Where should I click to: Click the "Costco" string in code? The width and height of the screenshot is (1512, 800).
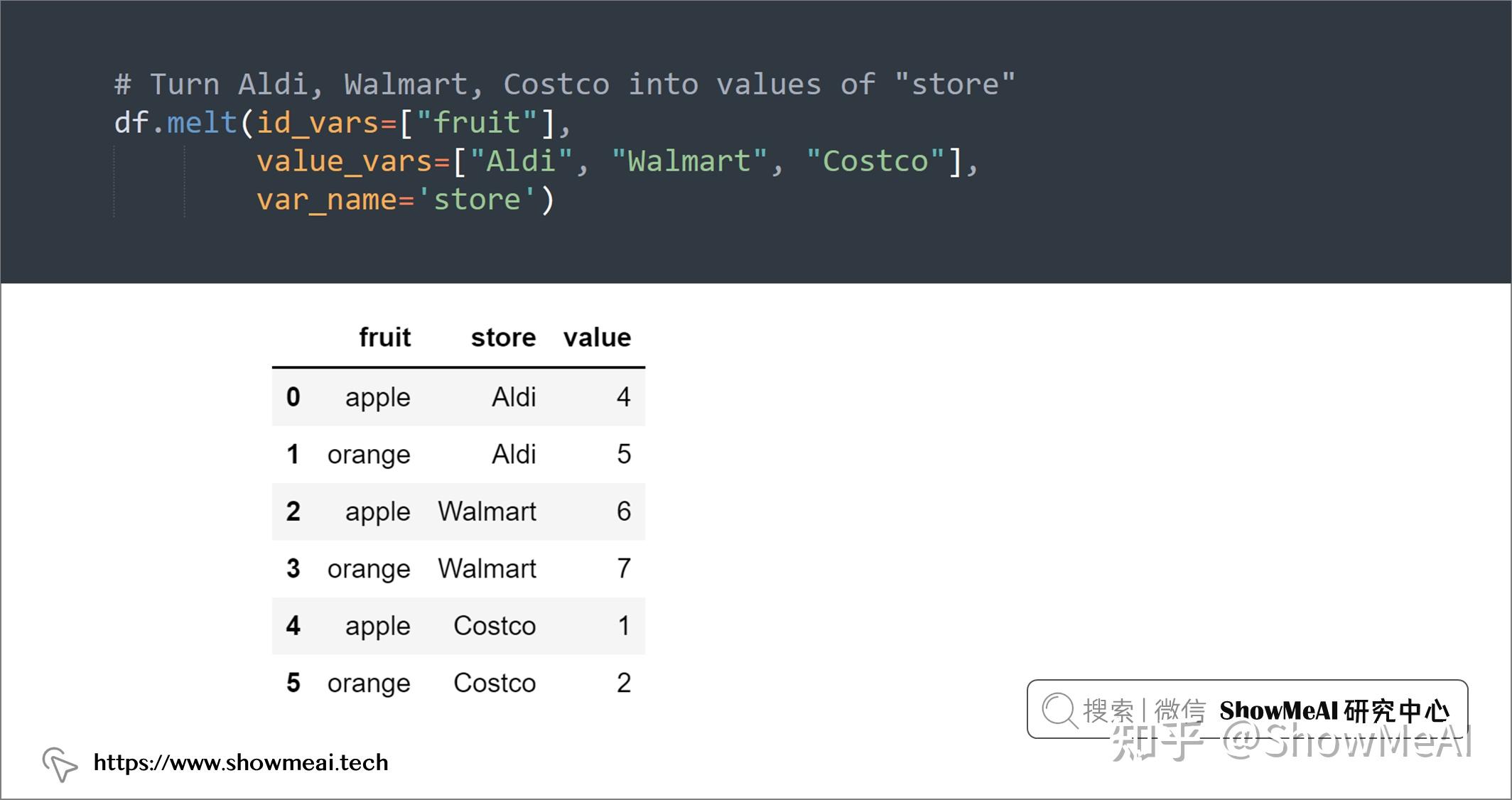[x=875, y=161]
